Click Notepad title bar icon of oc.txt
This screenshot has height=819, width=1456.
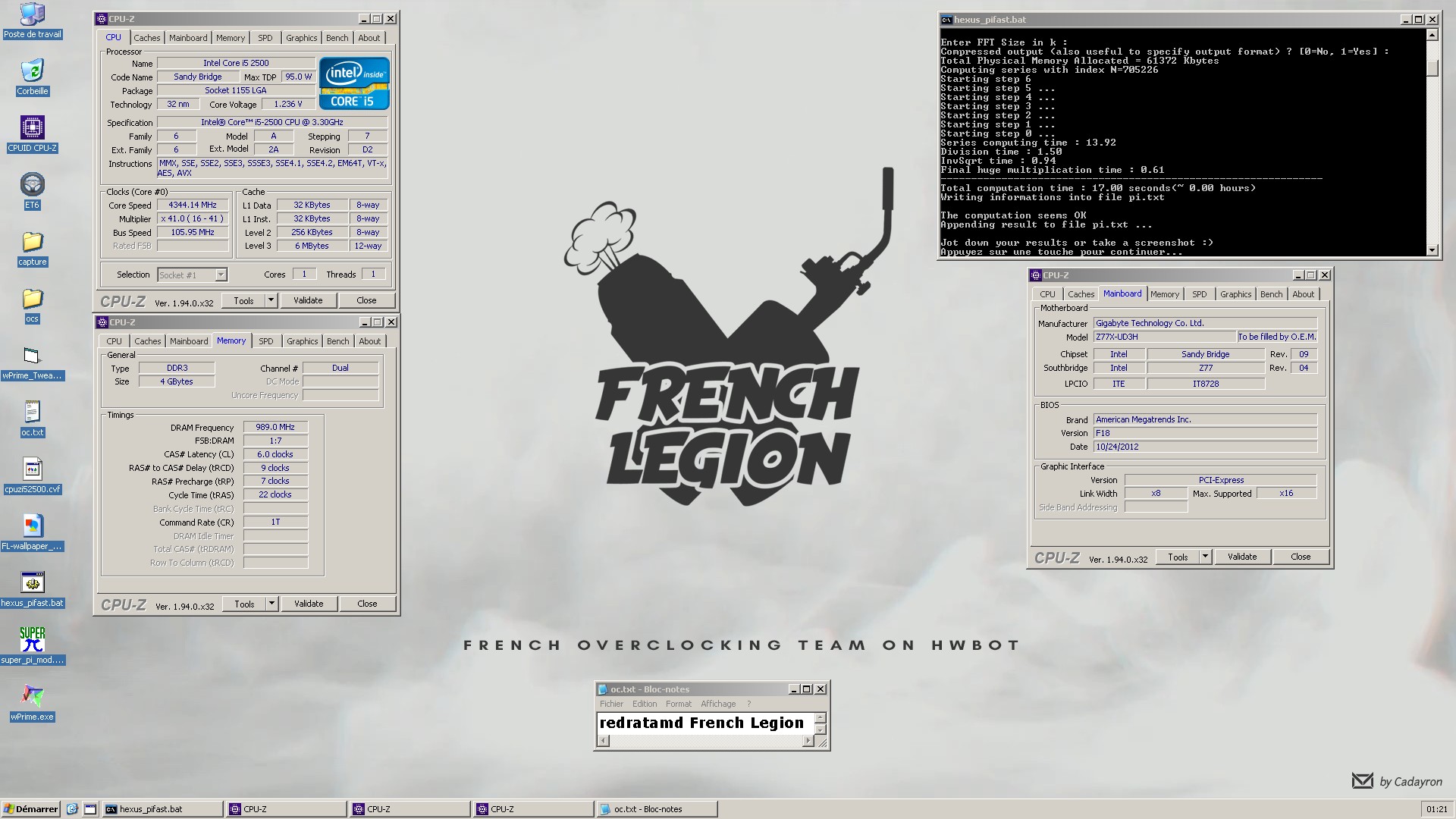(603, 689)
